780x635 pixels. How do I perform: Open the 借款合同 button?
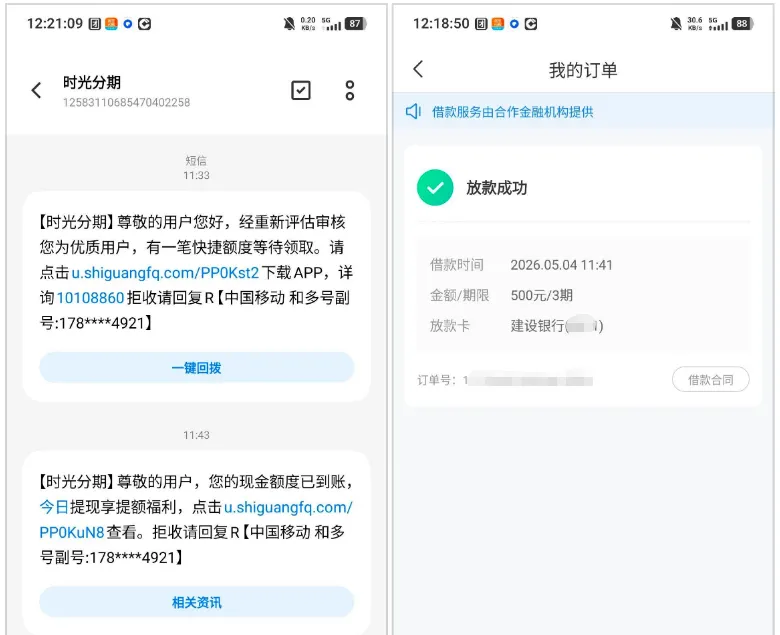[710, 380]
